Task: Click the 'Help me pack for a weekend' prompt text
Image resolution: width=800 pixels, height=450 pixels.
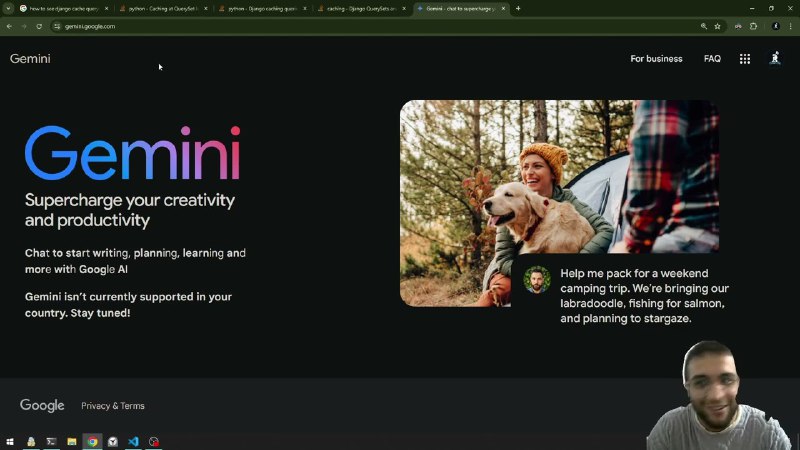Action: tap(644, 295)
